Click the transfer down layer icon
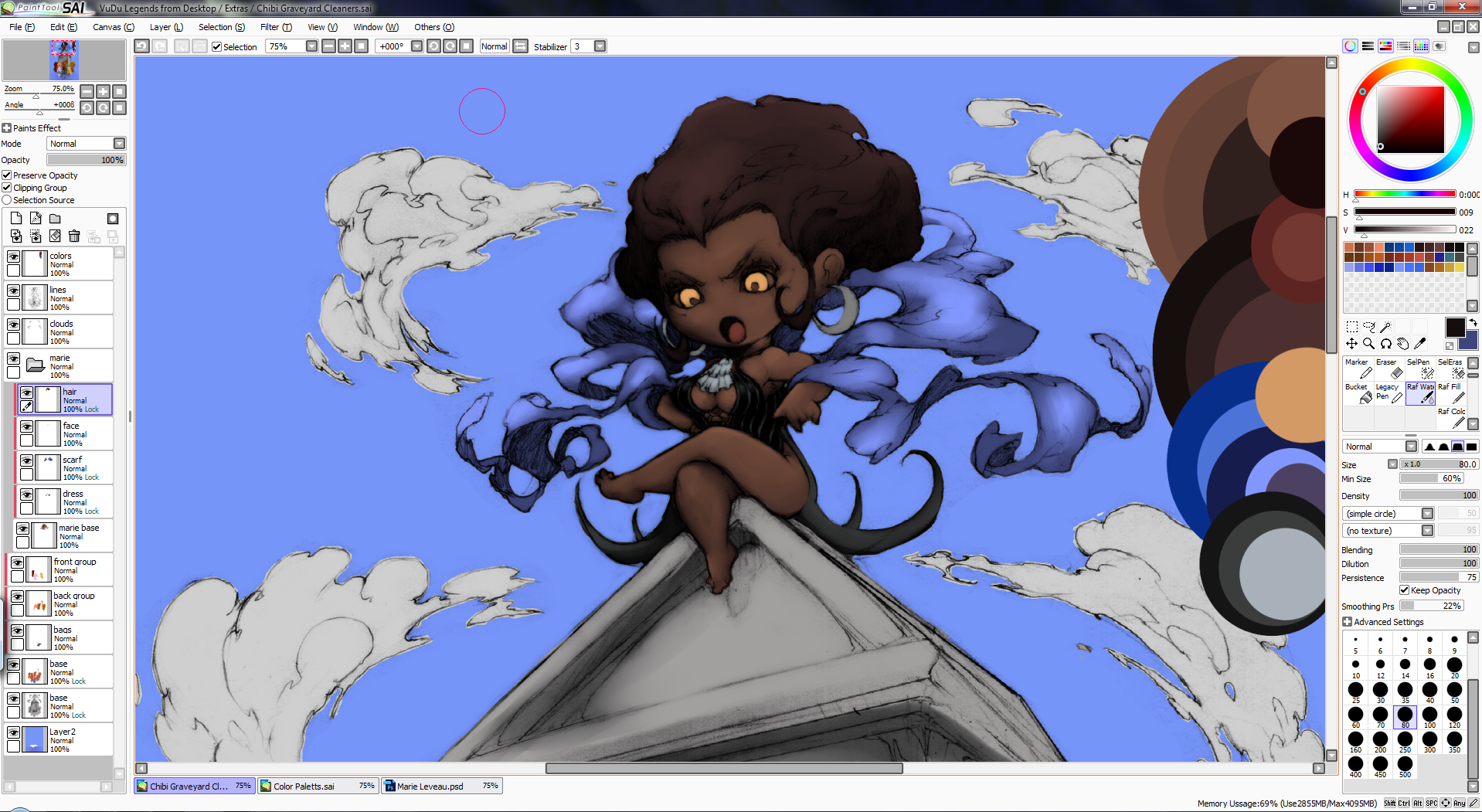This screenshot has height=812, width=1482. 16,236
